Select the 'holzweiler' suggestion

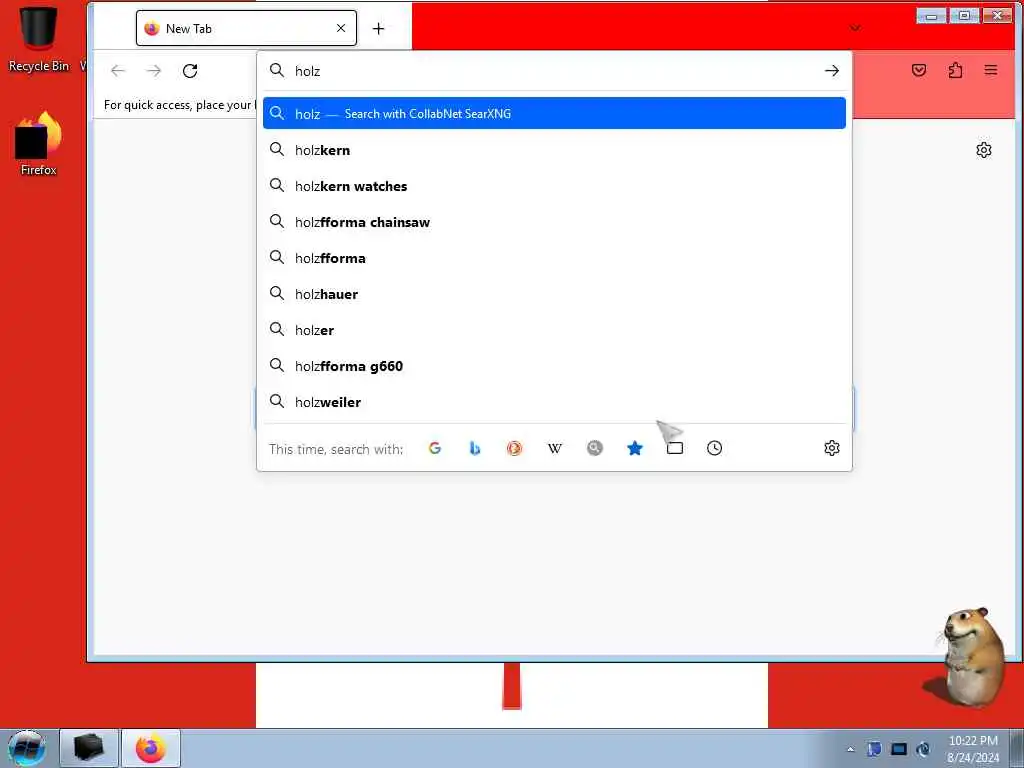point(554,402)
